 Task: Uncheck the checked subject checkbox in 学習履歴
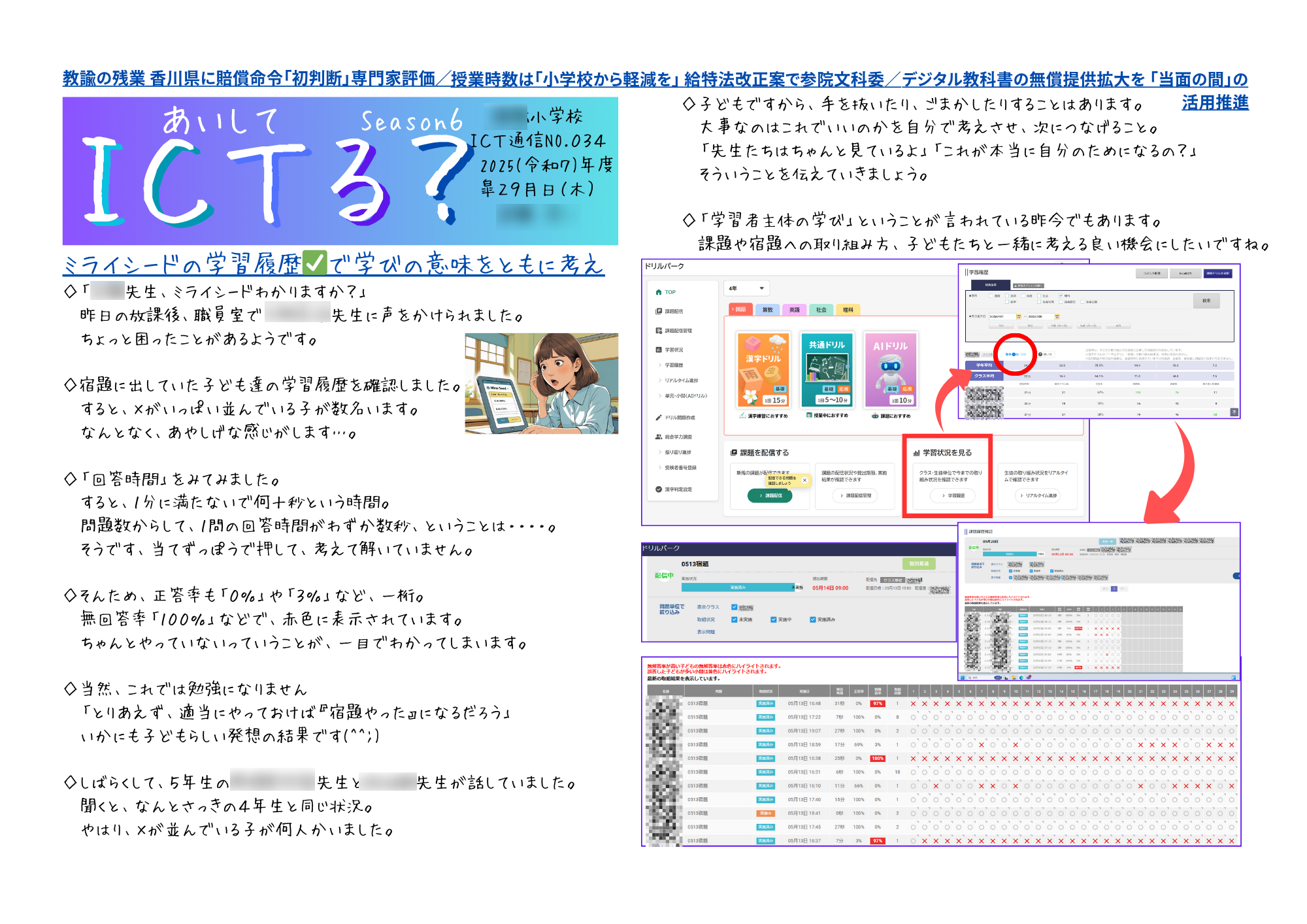coord(1060,295)
